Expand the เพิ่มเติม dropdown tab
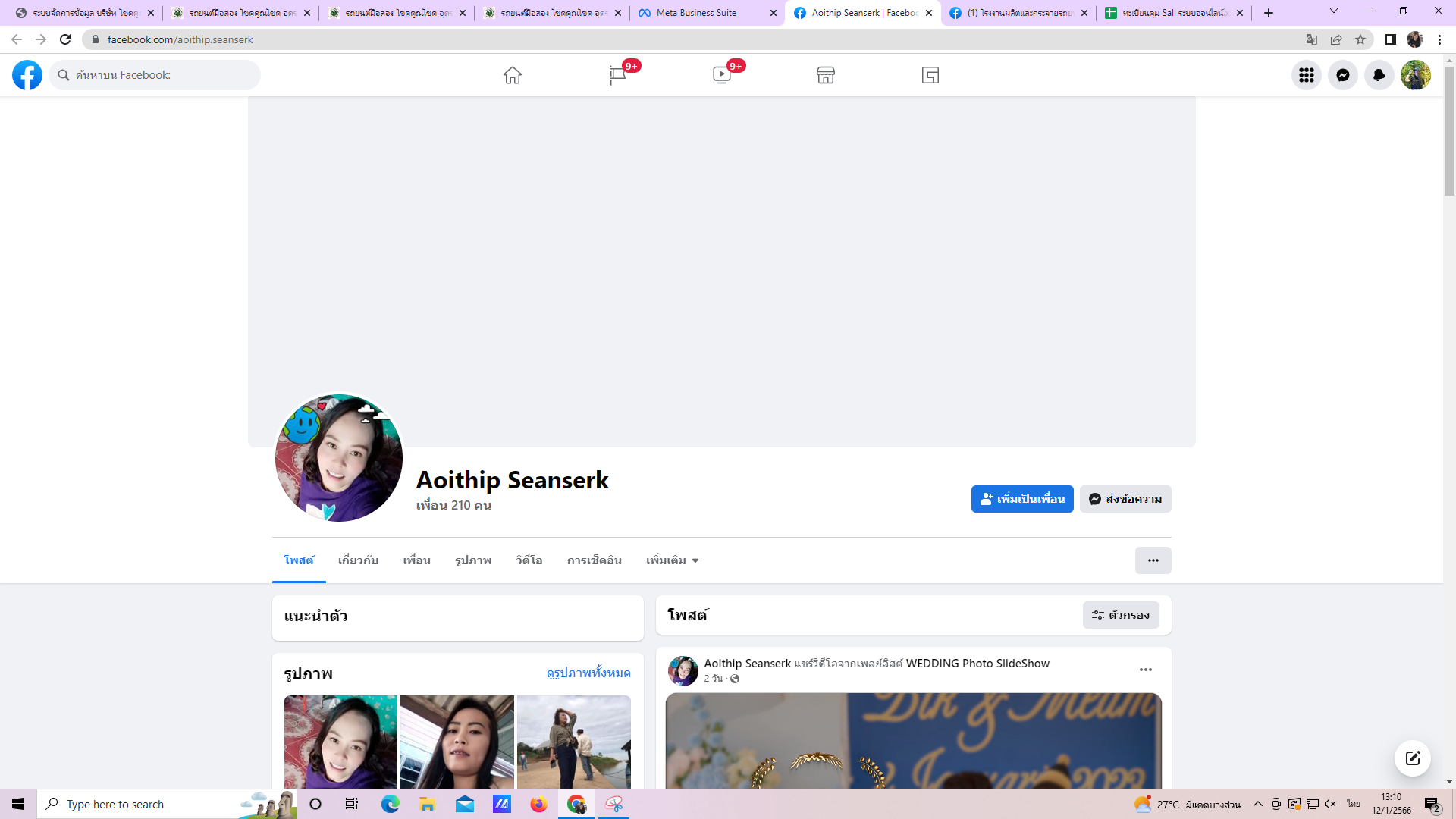The height and width of the screenshot is (819, 1456). tap(672, 560)
